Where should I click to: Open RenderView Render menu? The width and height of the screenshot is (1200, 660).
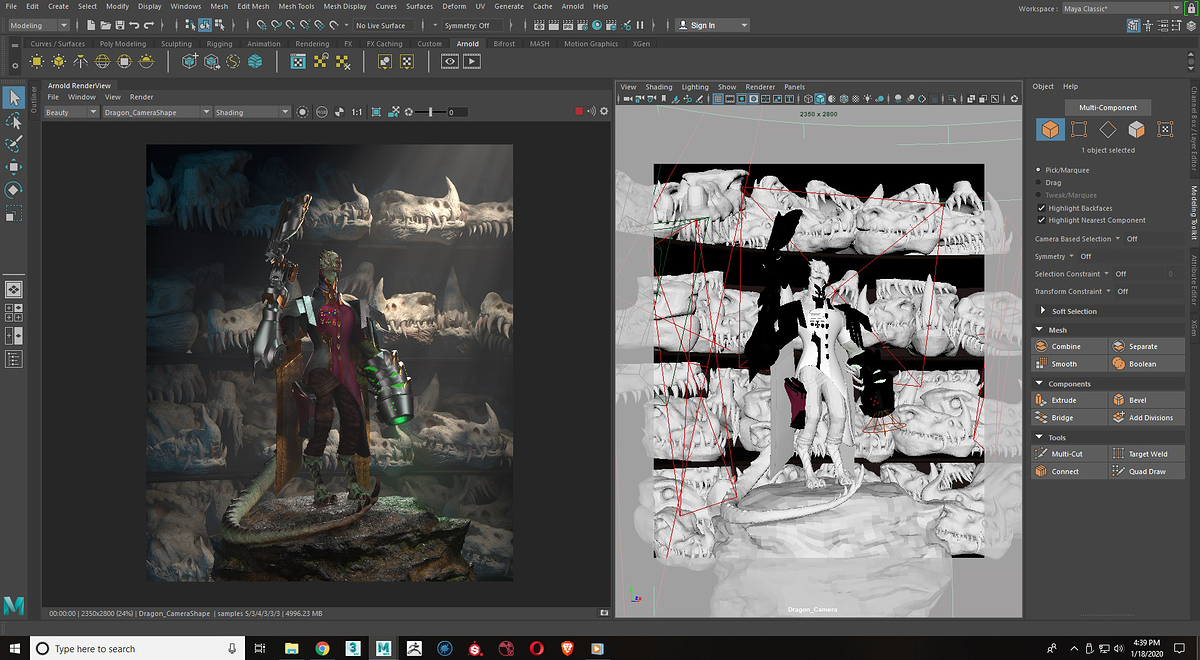pyautogui.click(x=142, y=97)
